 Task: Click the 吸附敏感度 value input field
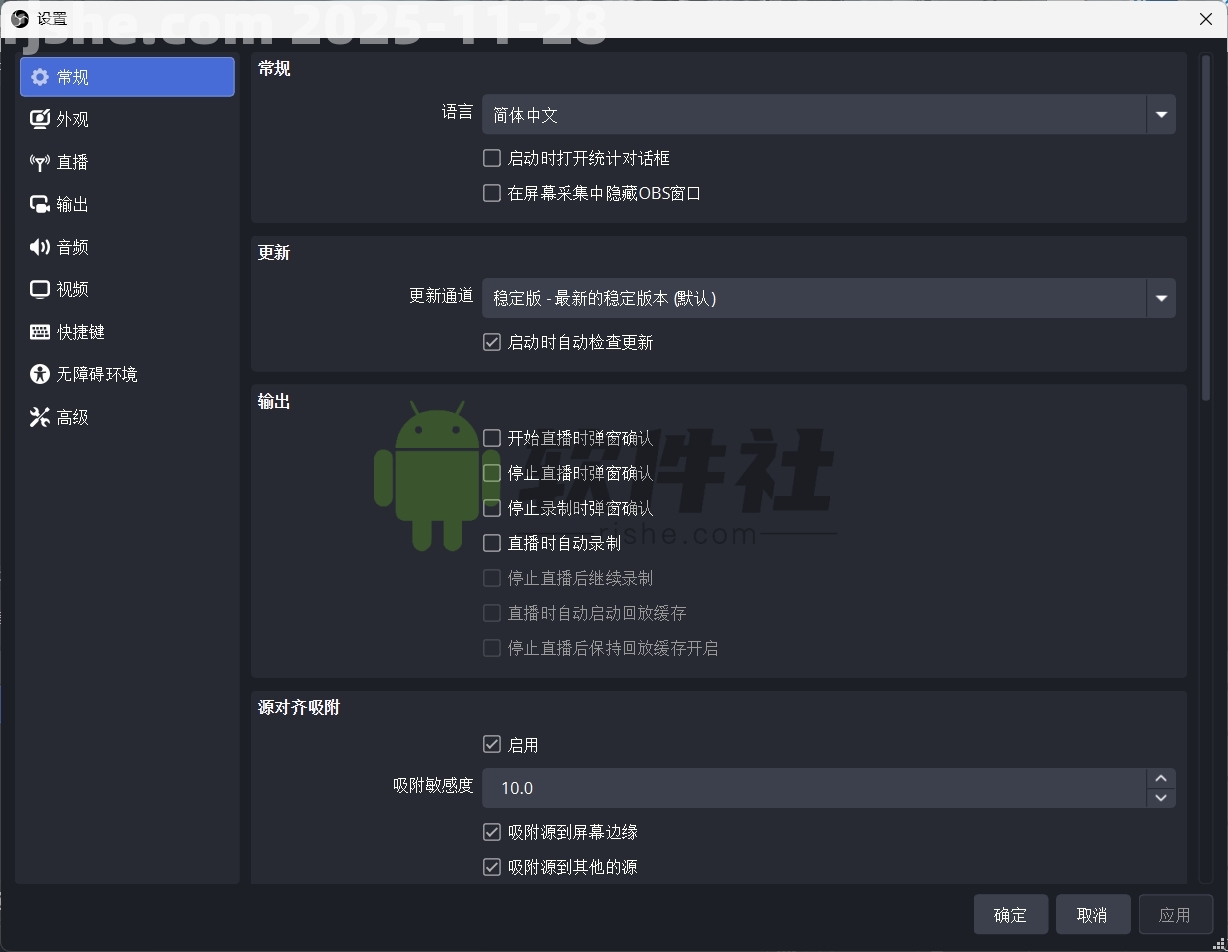pos(800,788)
